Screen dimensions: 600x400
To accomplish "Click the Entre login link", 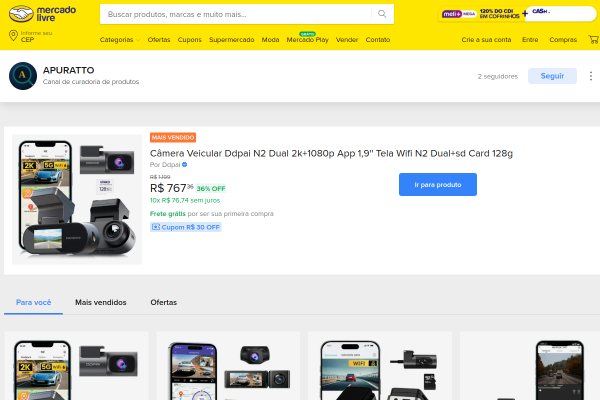I will point(530,40).
